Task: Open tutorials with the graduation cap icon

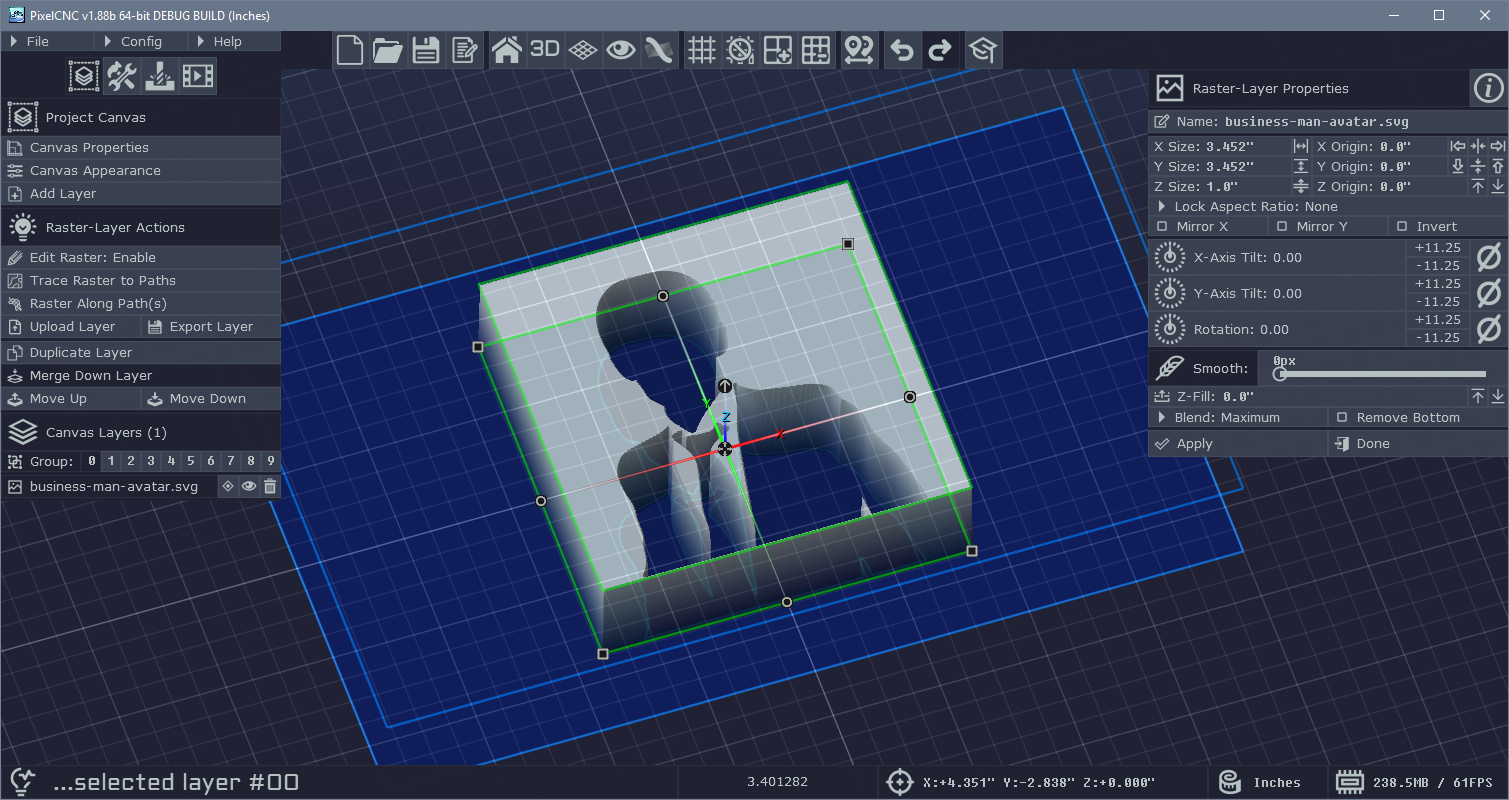Action: (983, 50)
